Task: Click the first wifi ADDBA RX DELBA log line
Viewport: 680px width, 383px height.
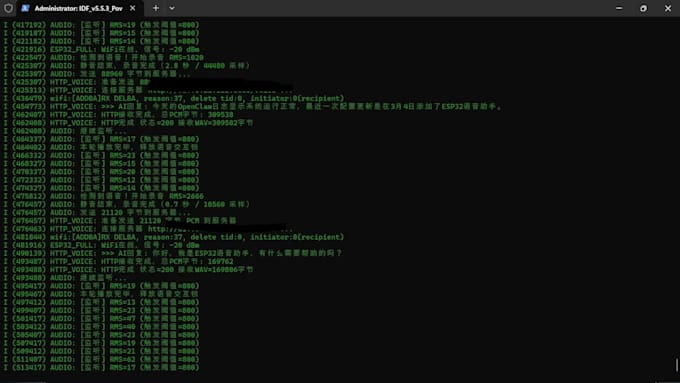Action: [x=173, y=98]
